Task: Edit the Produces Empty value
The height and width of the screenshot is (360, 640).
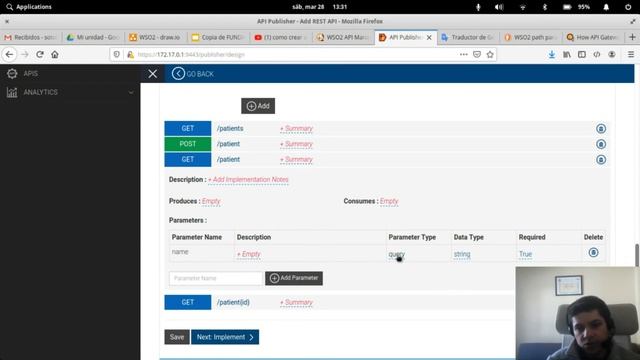Action: 211,201
